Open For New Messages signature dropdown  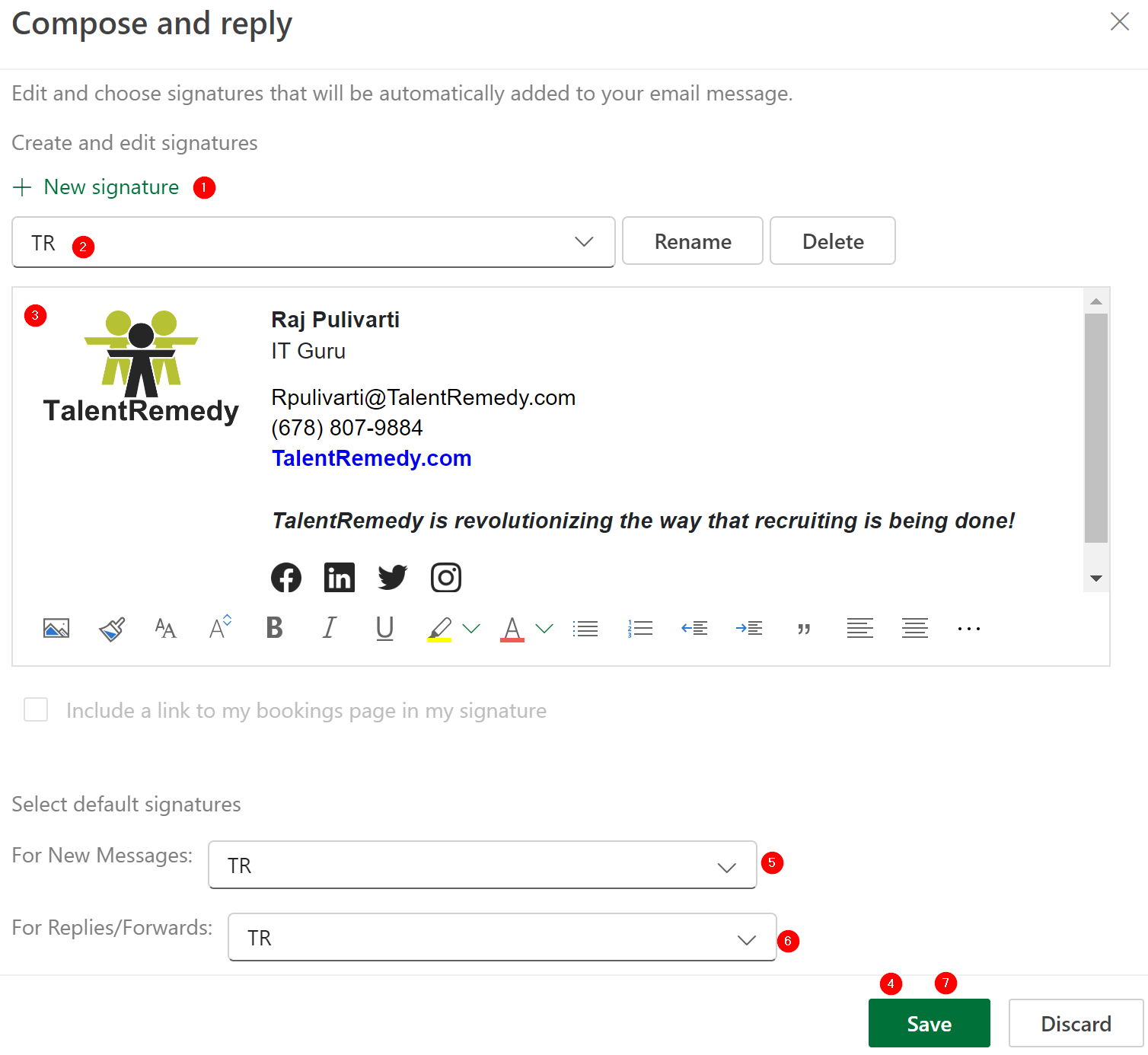483,865
